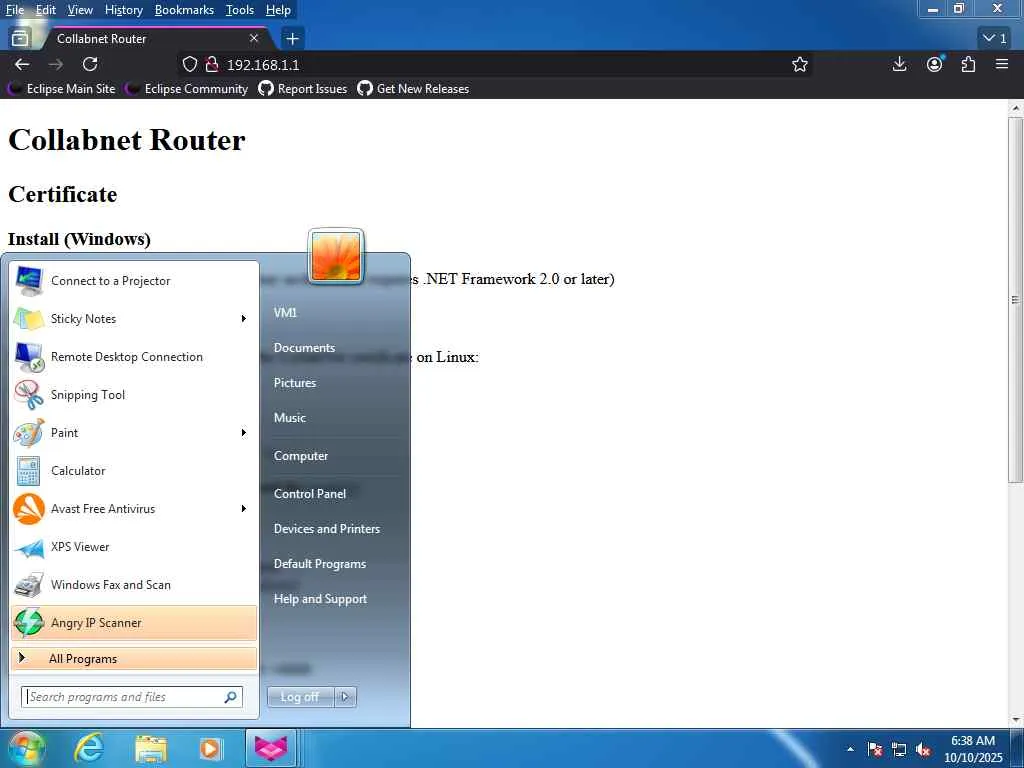Click the muted volume tray icon

click(923, 750)
